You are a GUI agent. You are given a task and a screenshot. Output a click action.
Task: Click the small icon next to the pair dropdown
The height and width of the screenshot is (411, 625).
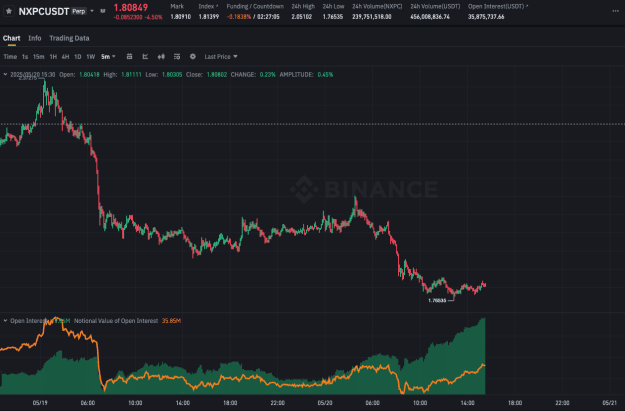(x=103, y=11)
